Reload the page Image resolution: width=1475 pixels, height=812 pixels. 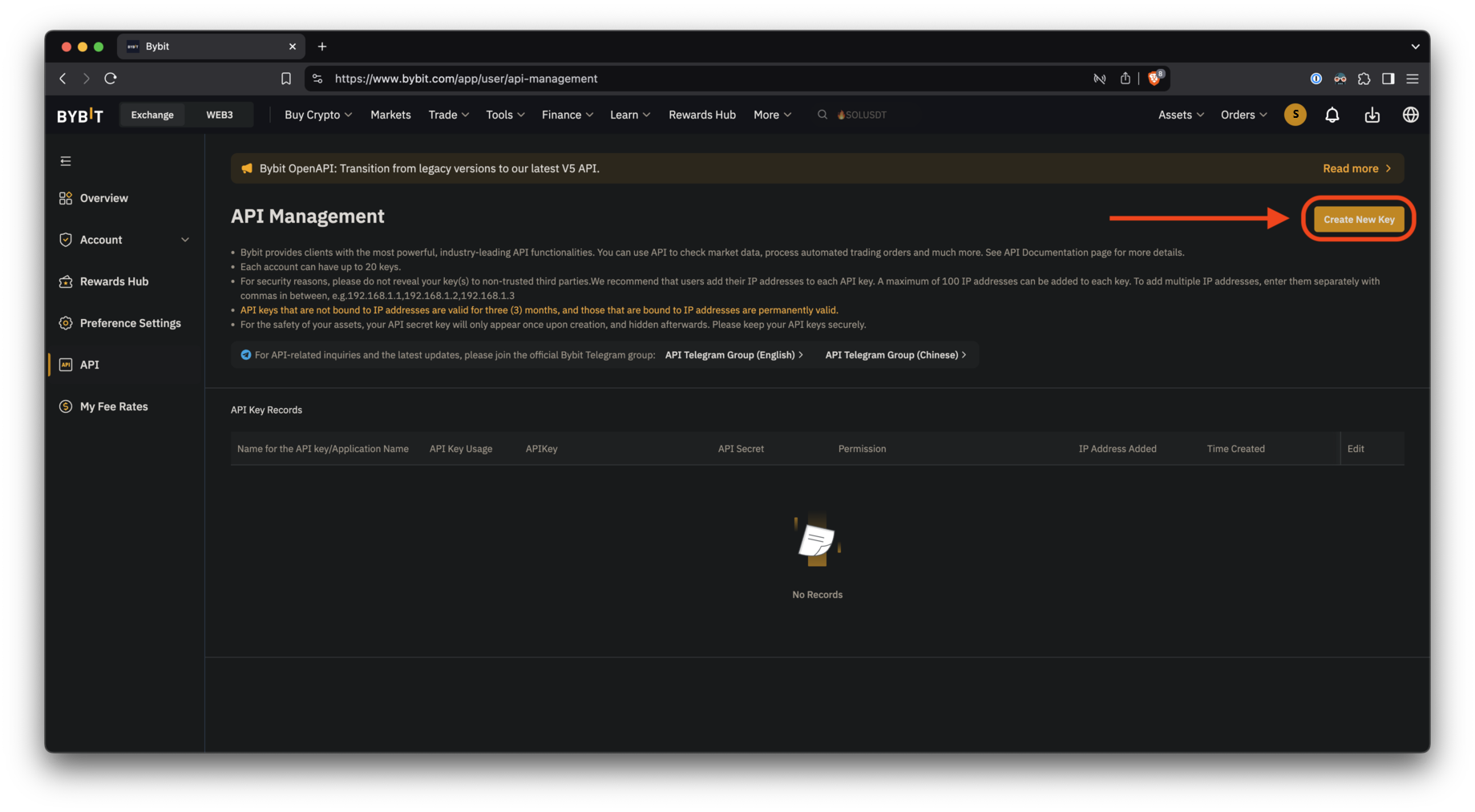click(x=111, y=79)
